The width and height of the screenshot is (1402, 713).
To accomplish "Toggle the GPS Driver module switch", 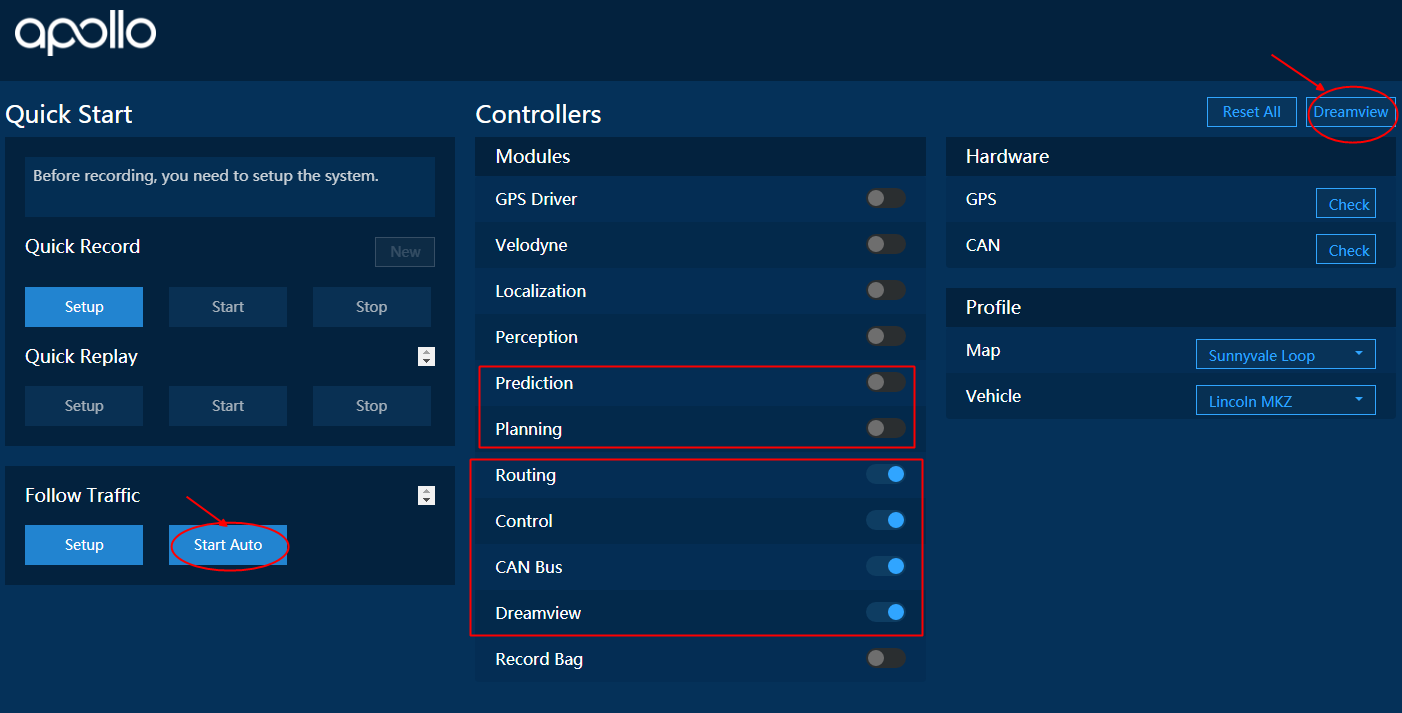I will coord(885,198).
